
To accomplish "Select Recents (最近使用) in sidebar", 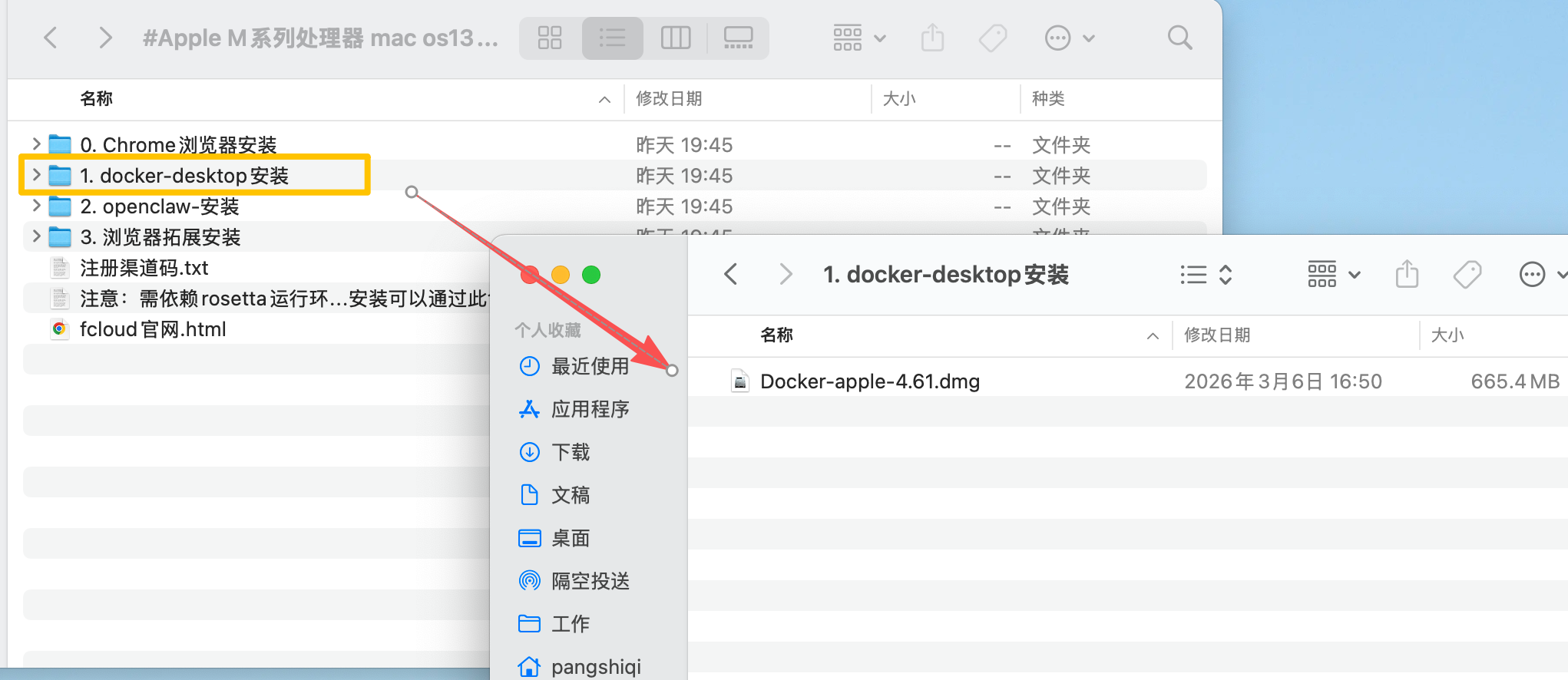I will (x=590, y=366).
